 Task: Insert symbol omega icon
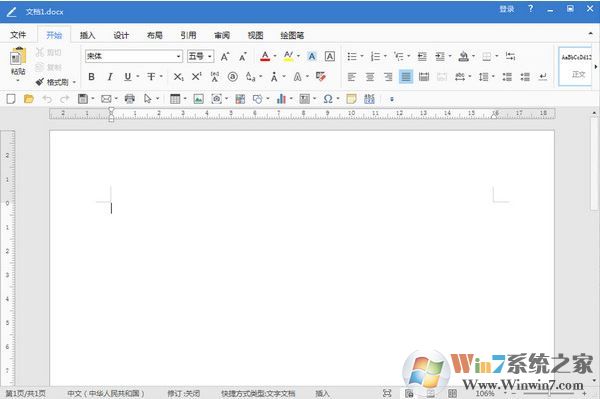coord(328,99)
